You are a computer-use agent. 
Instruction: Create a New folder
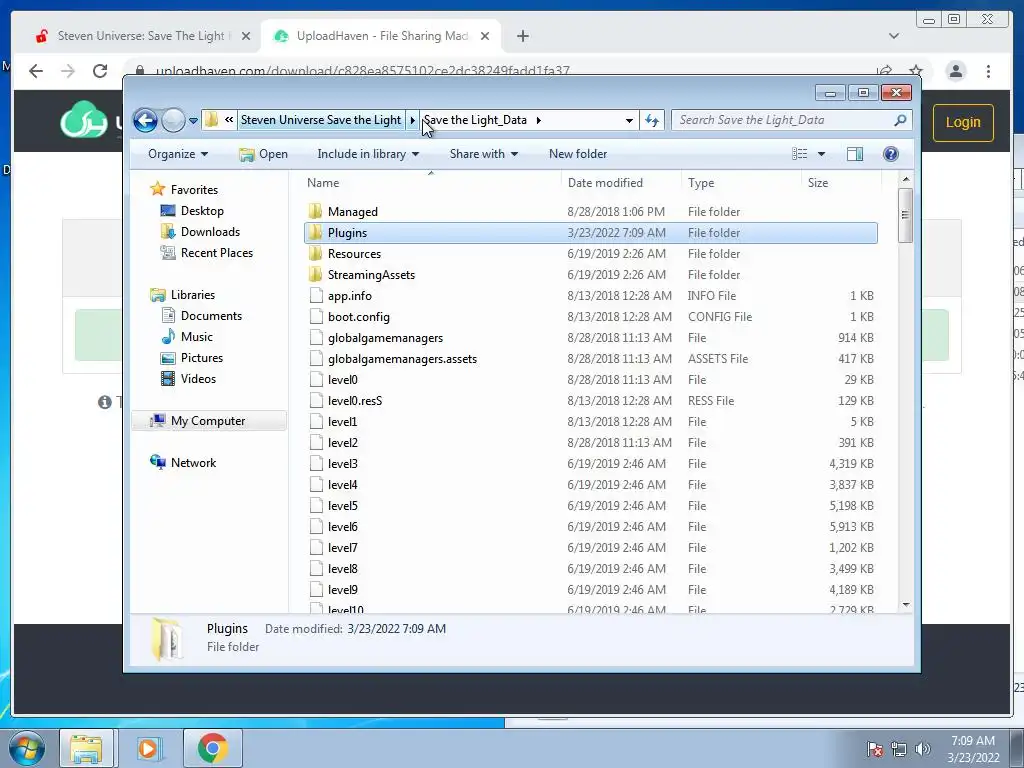click(578, 154)
